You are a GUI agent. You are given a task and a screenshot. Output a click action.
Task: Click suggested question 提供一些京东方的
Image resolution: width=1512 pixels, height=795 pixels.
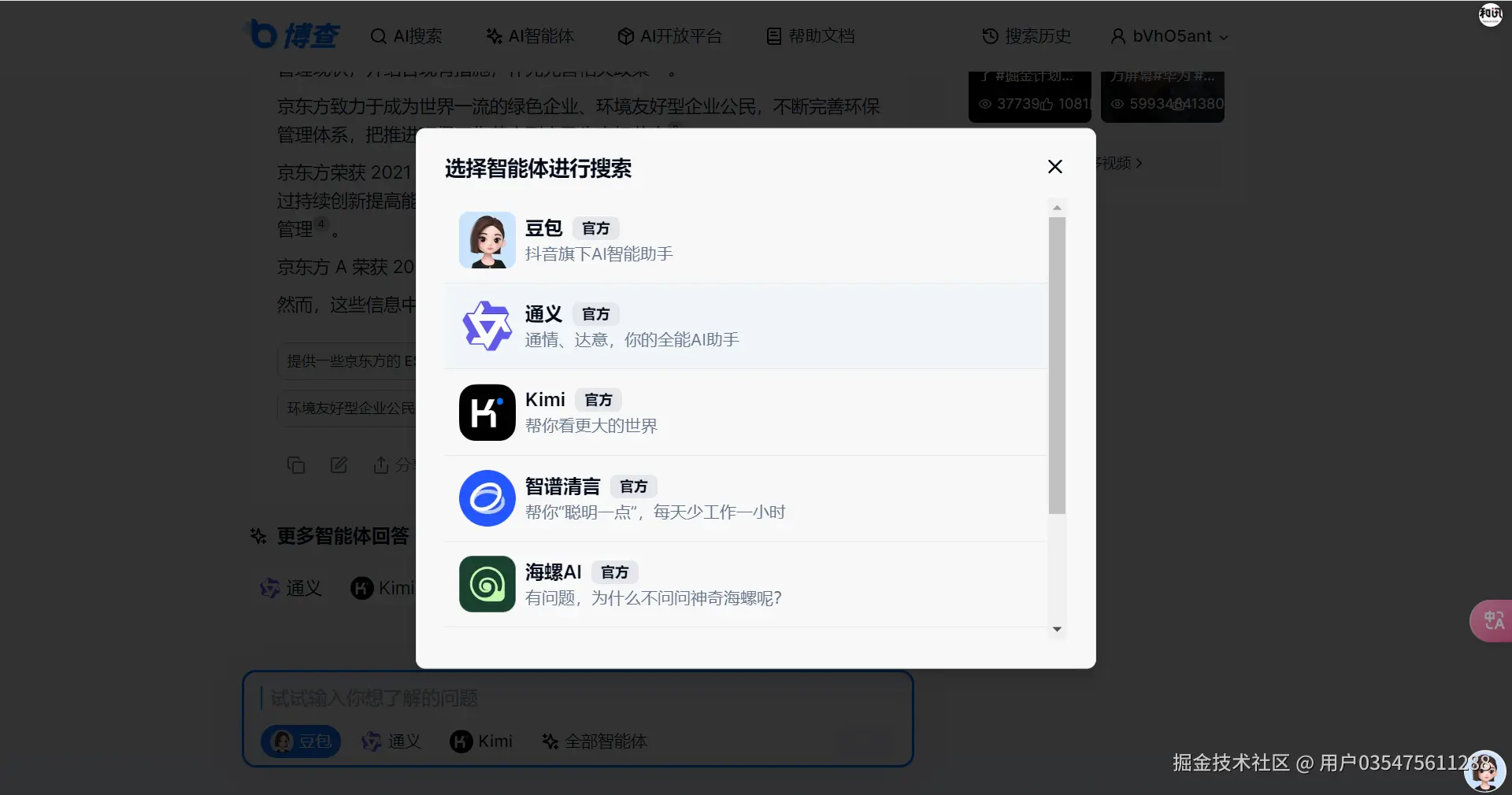point(347,361)
